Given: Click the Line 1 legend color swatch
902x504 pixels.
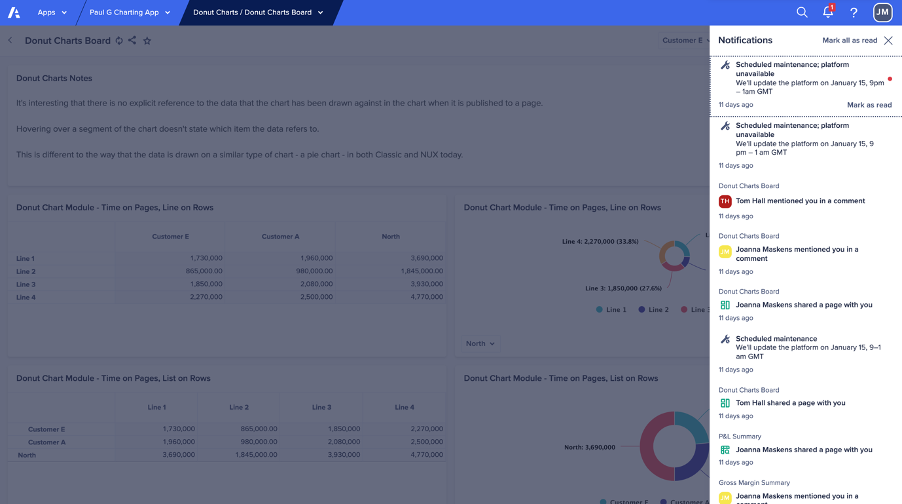Looking at the screenshot, I should click(600, 310).
